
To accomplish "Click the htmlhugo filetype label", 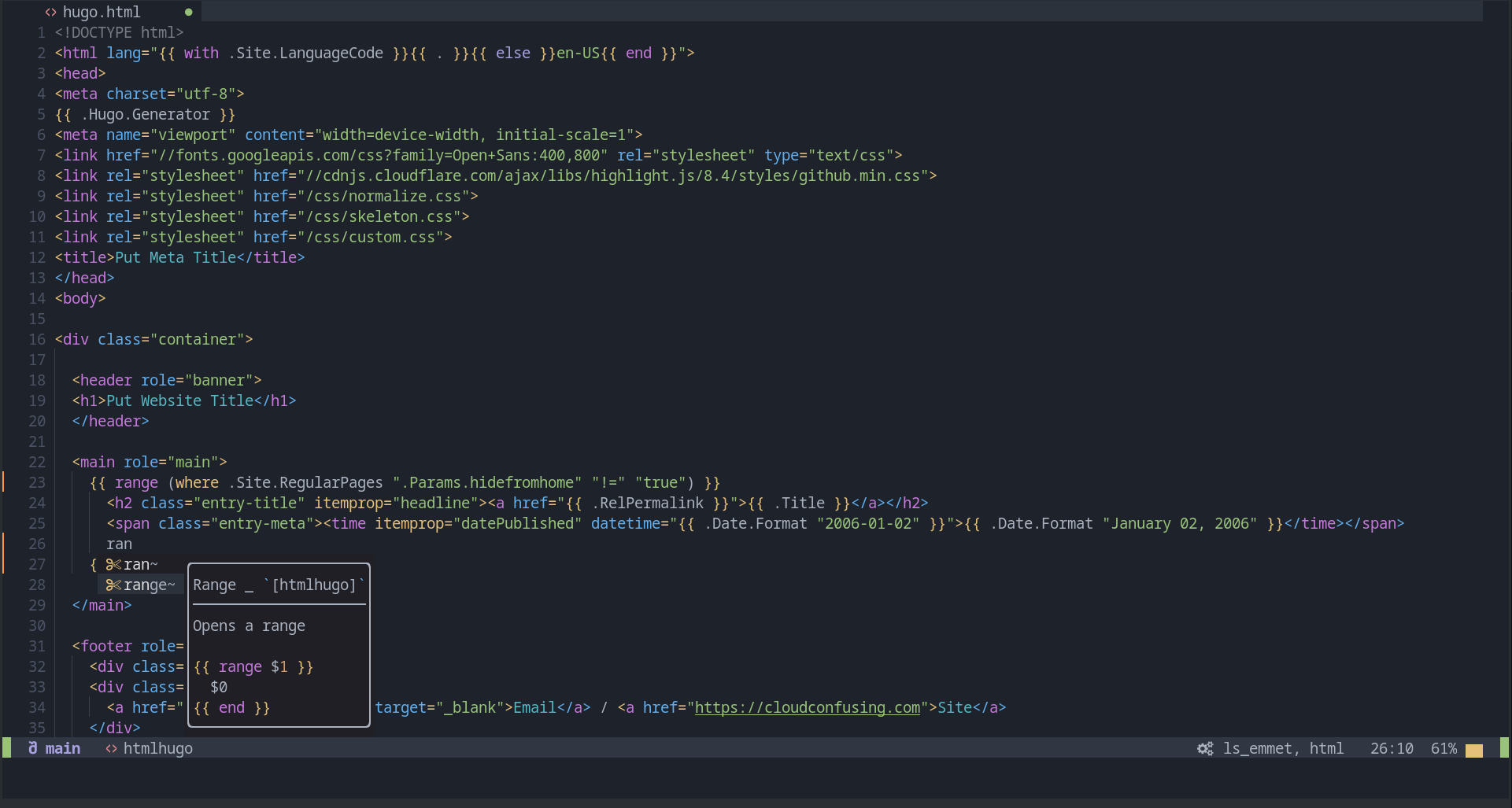I will coord(158,748).
